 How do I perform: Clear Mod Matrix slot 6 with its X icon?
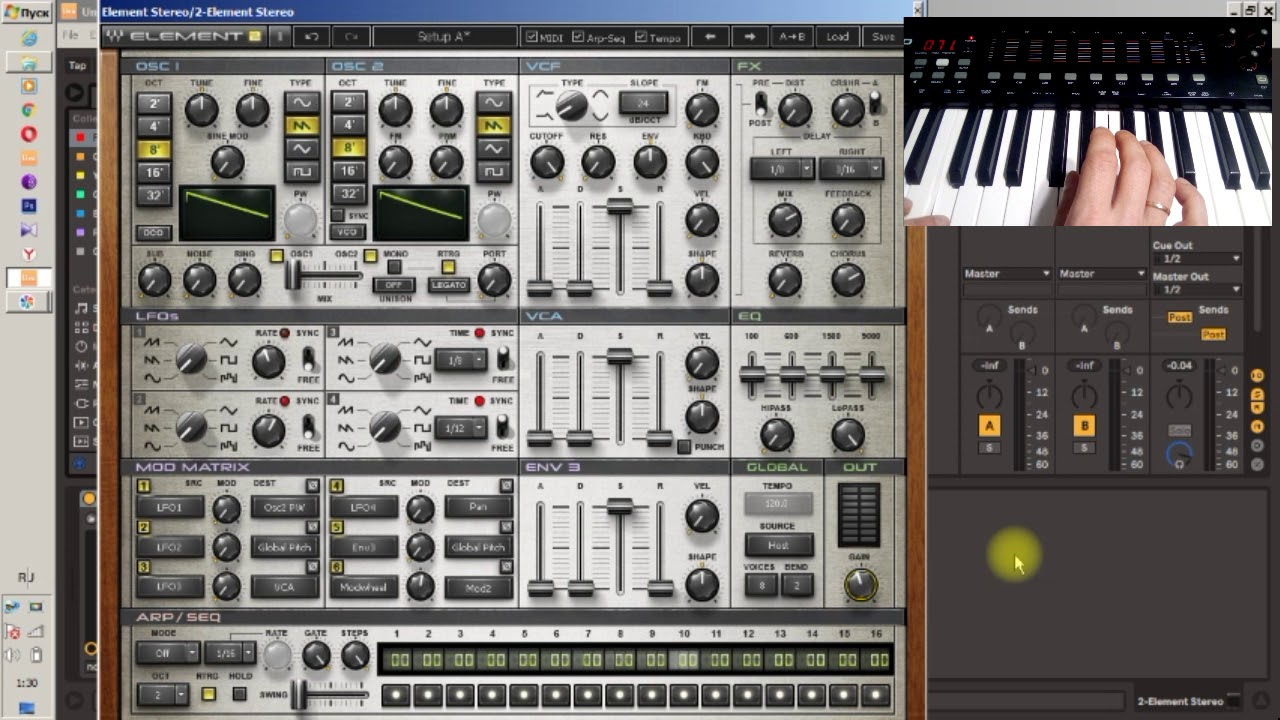coord(507,566)
